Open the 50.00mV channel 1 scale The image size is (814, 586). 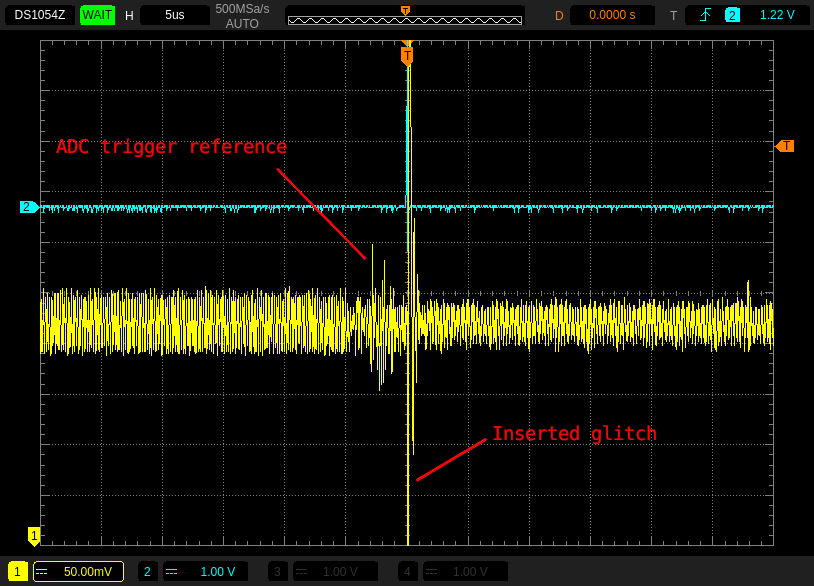click(x=88, y=572)
